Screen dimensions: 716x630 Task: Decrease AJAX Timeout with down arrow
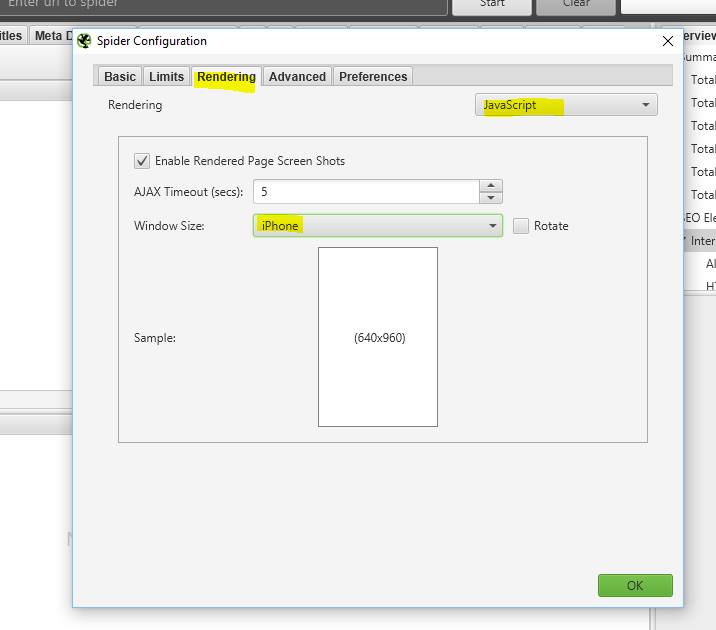click(x=490, y=197)
